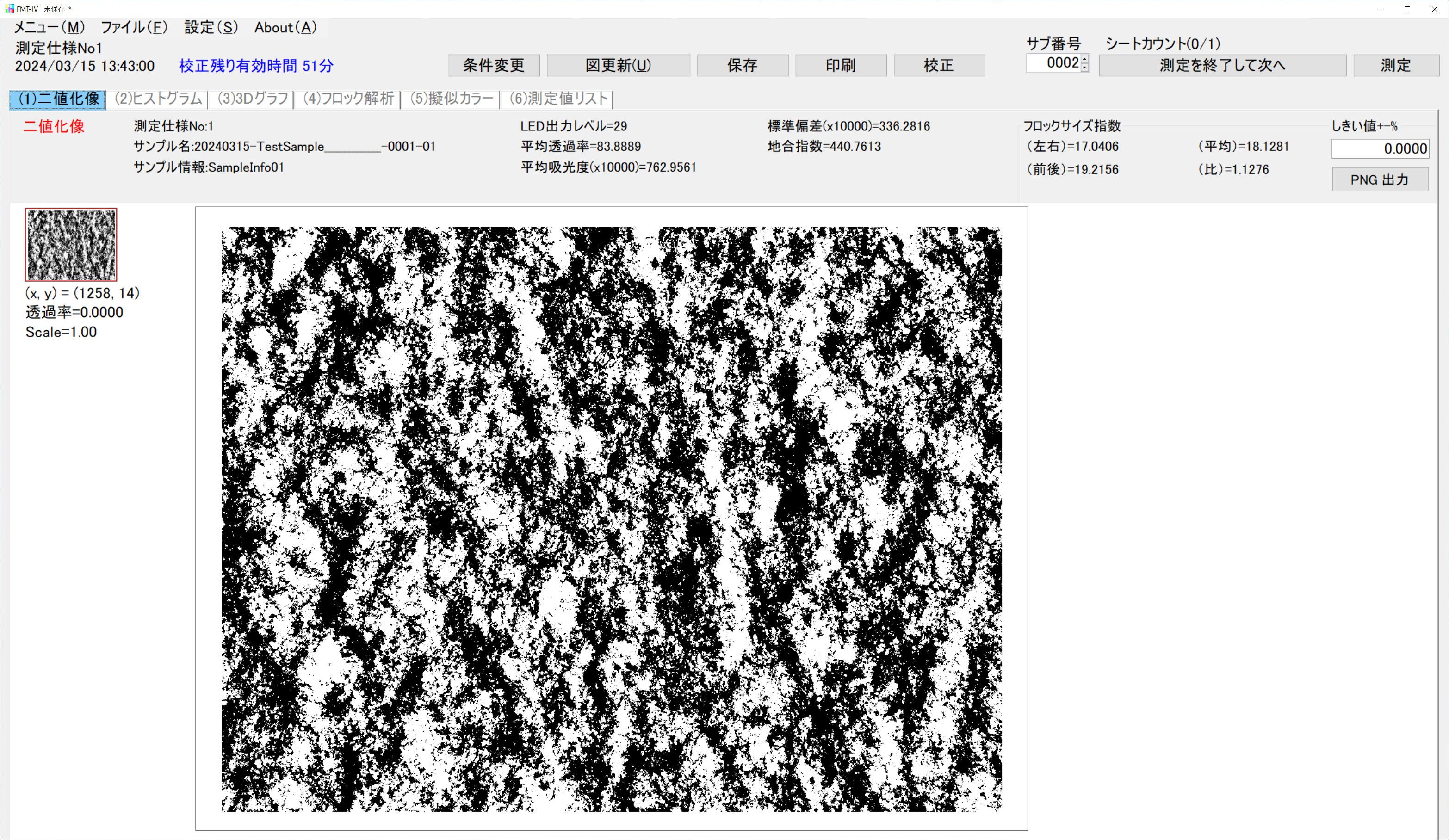Switch to the (6)測定値リスト tab
This screenshot has height=840, width=1449.
pos(558,99)
